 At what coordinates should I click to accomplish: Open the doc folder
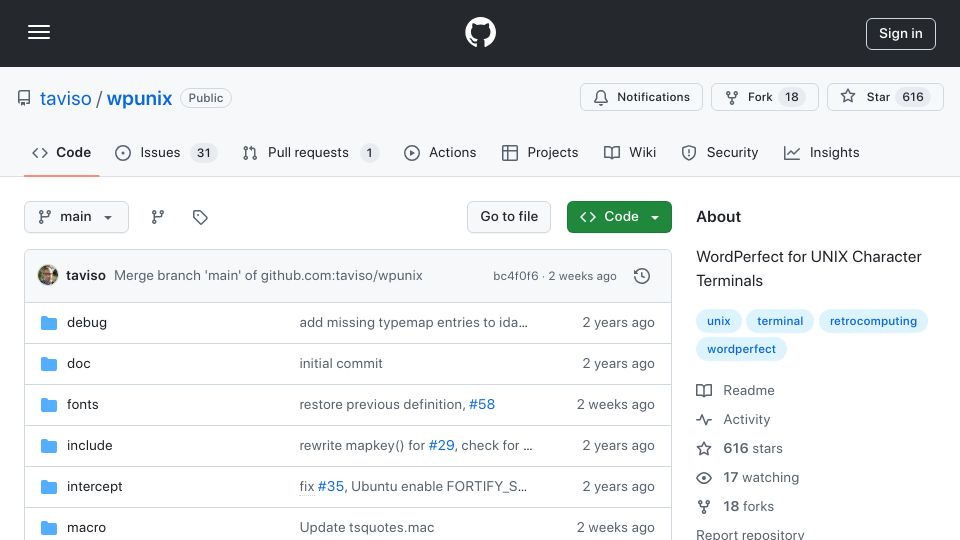click(78, 364)
